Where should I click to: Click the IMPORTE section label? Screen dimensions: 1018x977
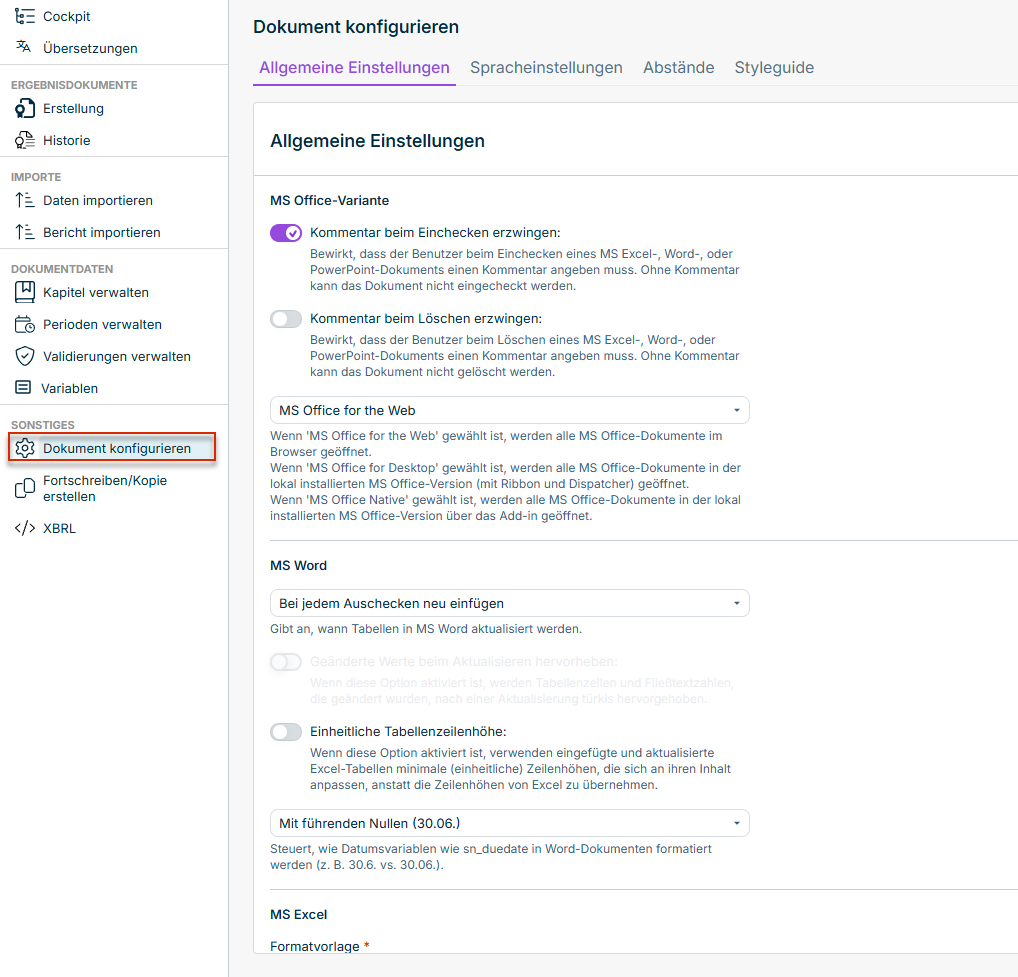coord(36,177)
